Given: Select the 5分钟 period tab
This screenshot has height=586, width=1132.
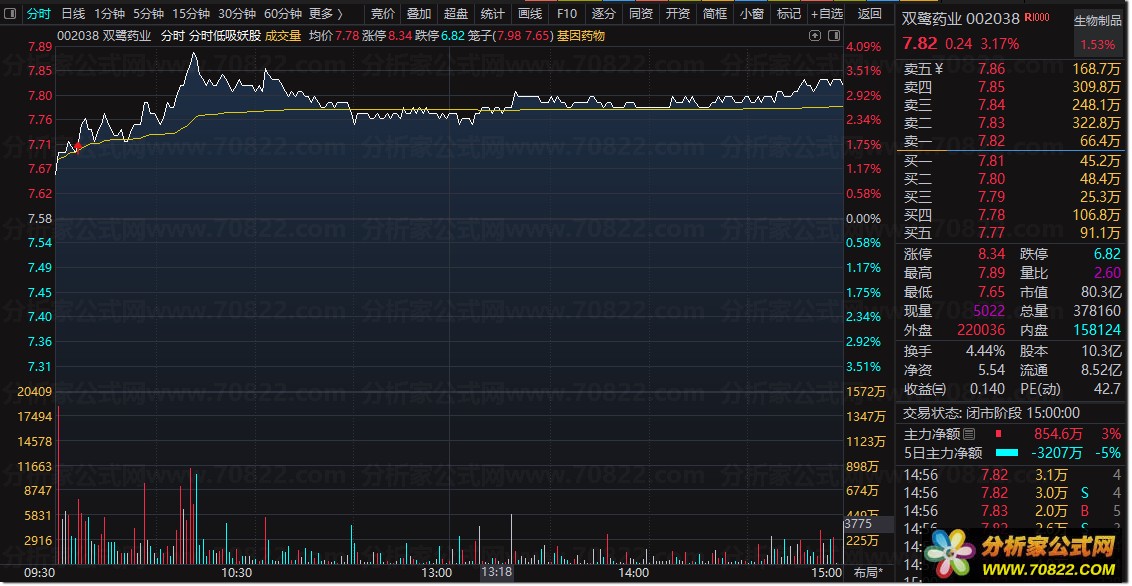Looking at the screenshot, I should click(148, 14).
